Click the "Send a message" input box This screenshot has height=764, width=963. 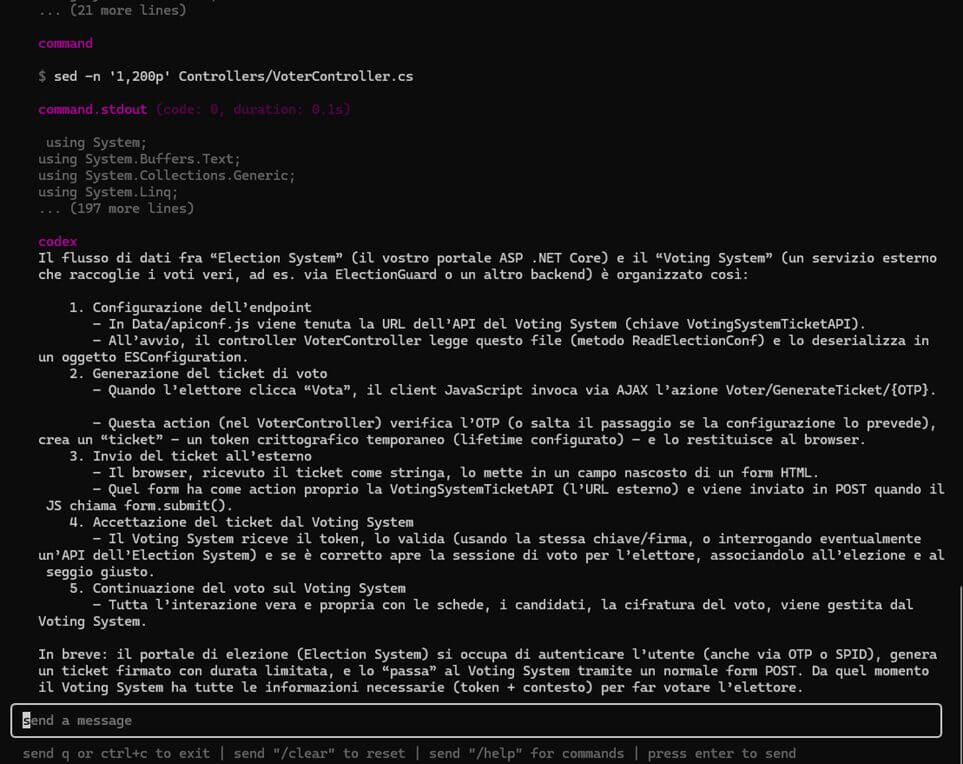click(x=475, y=720)
